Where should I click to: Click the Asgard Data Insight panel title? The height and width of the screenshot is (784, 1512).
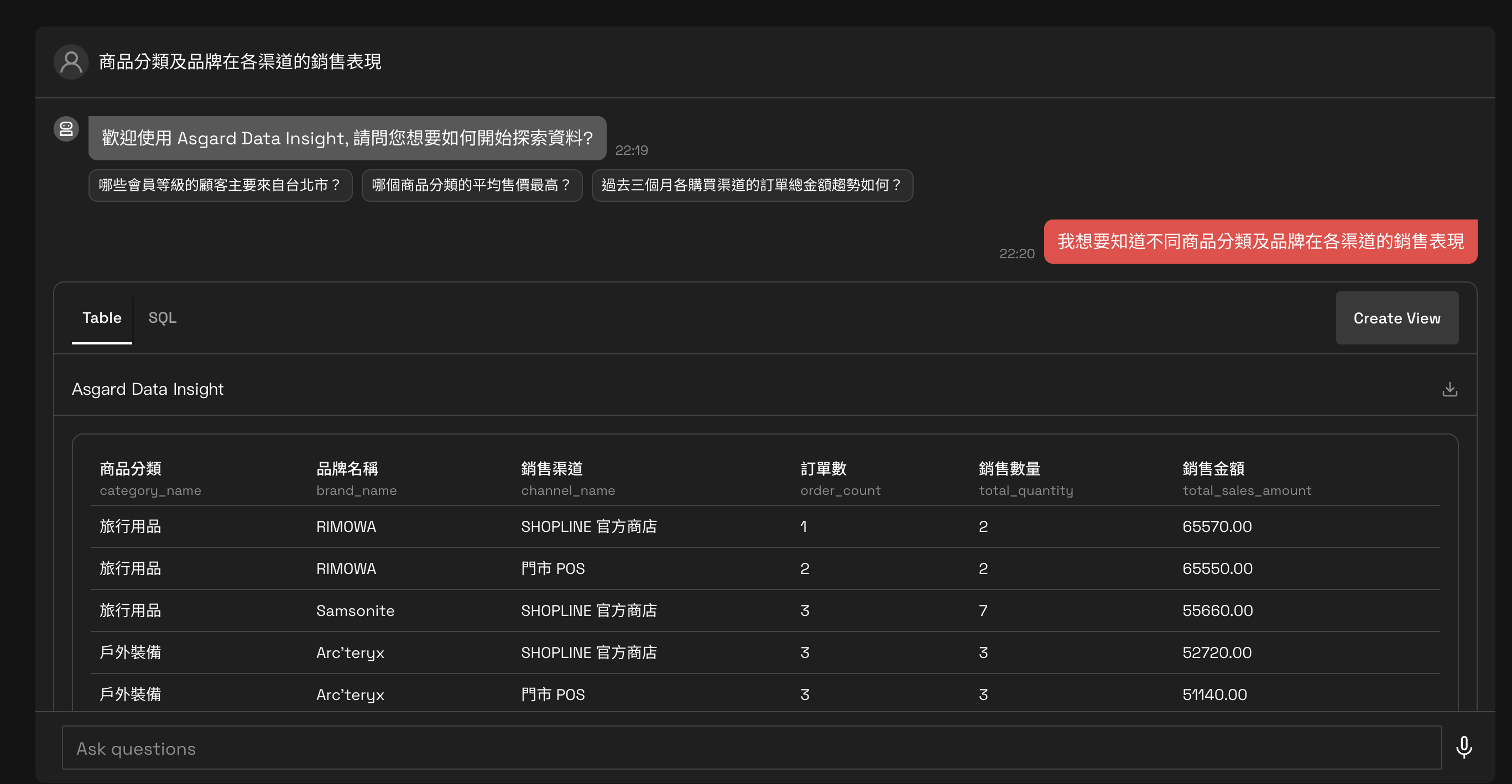(147, 389)
